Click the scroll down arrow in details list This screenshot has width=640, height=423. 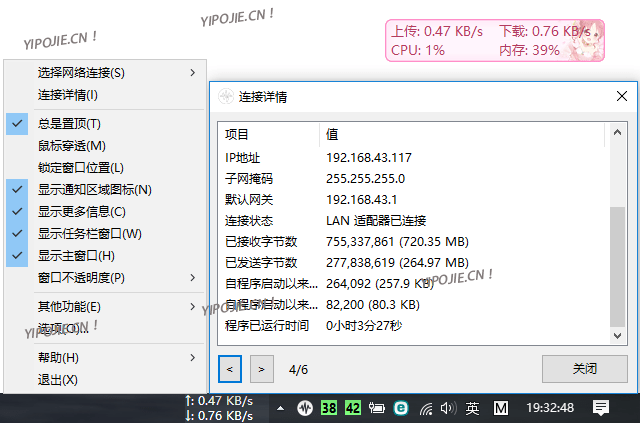(x=618, y=336)
